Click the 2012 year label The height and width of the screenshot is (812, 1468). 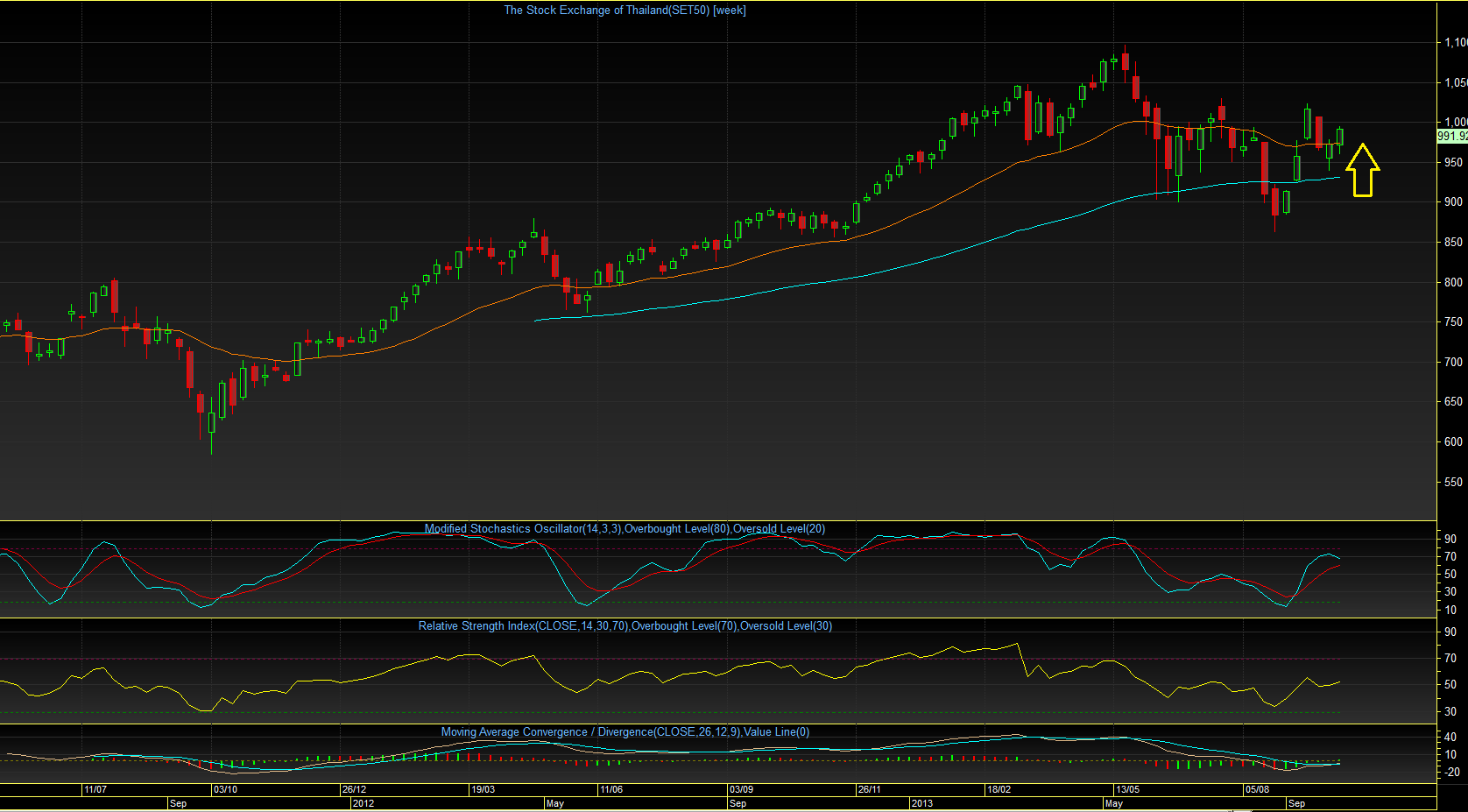363,803
